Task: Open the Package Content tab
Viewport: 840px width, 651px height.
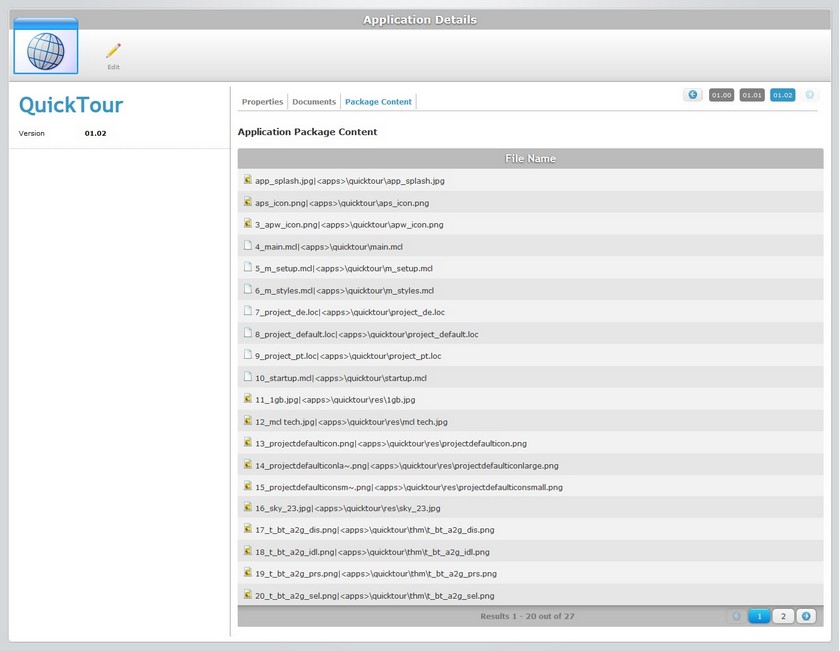Action: (x=378, y=102)
